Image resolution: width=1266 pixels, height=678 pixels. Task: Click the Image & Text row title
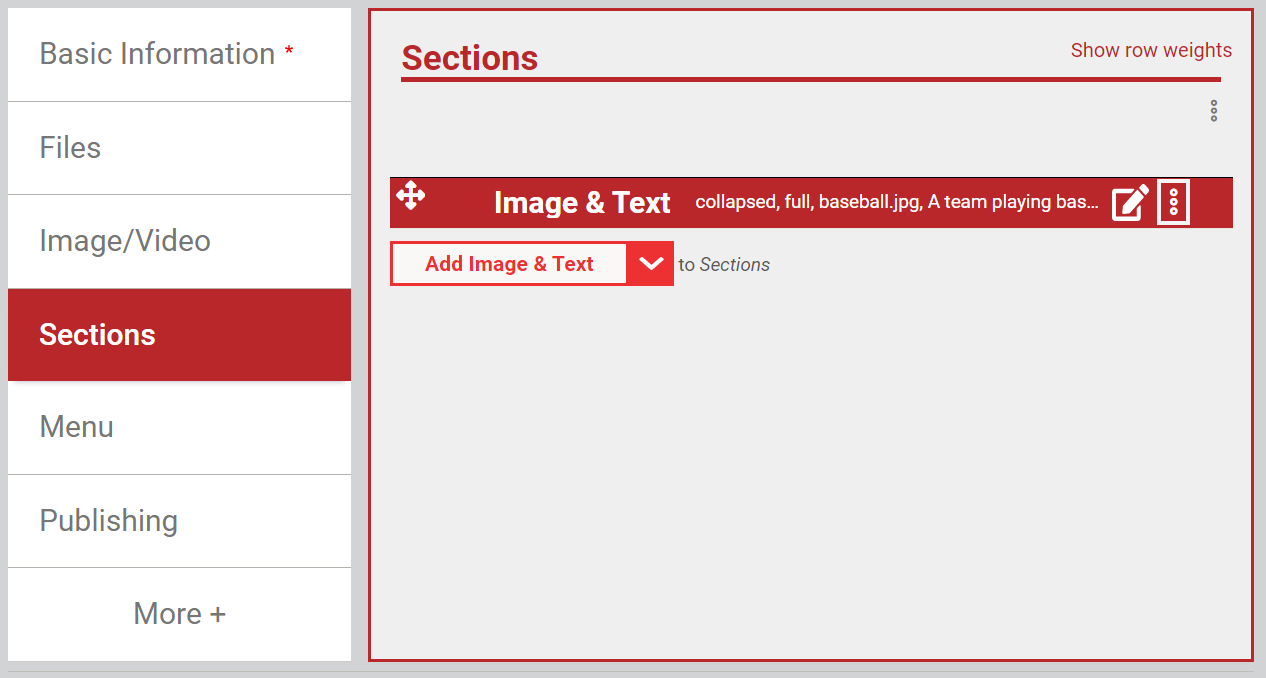coord(582,203)
